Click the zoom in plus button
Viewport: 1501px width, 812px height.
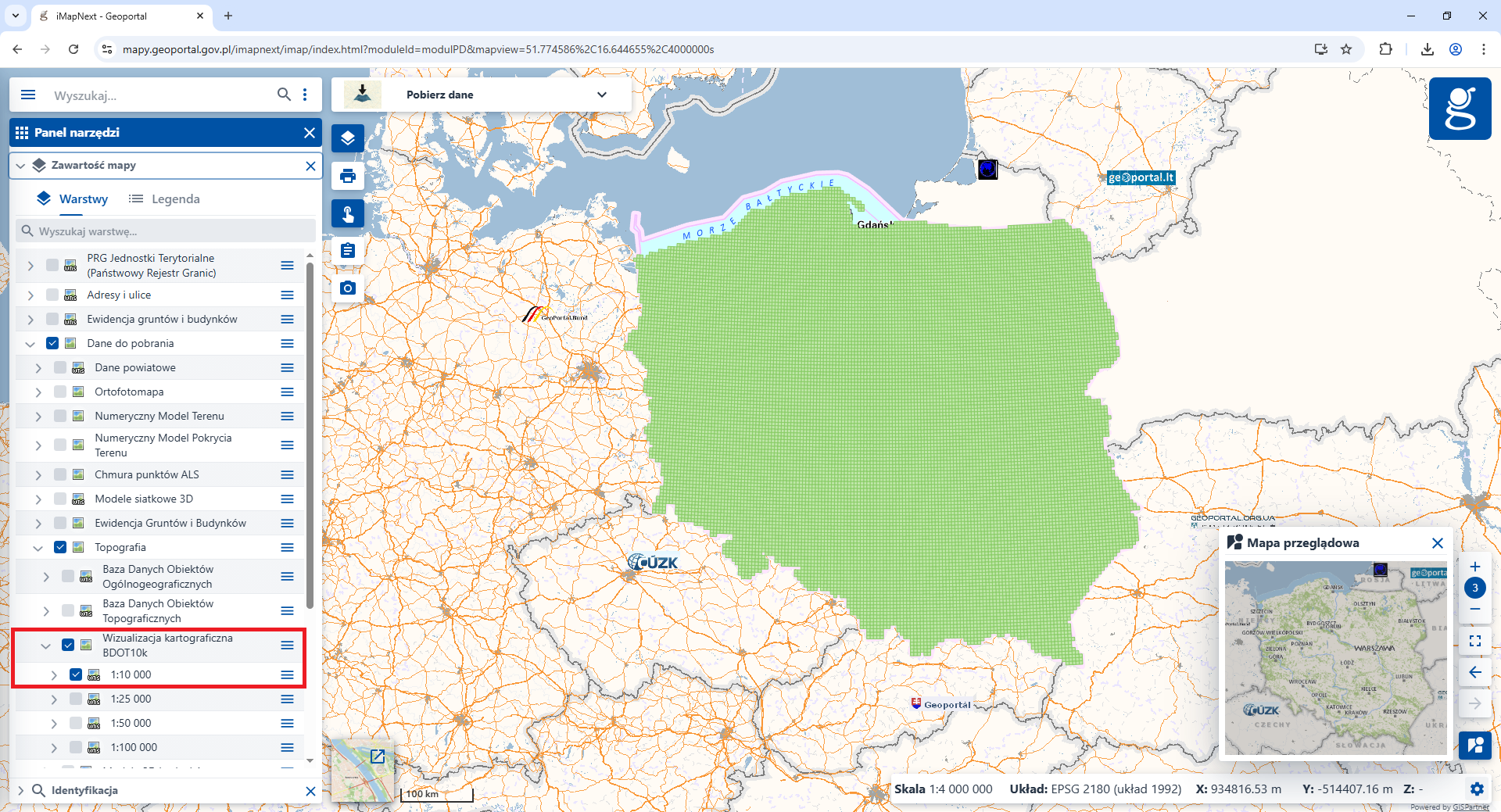coord(1476,567)
